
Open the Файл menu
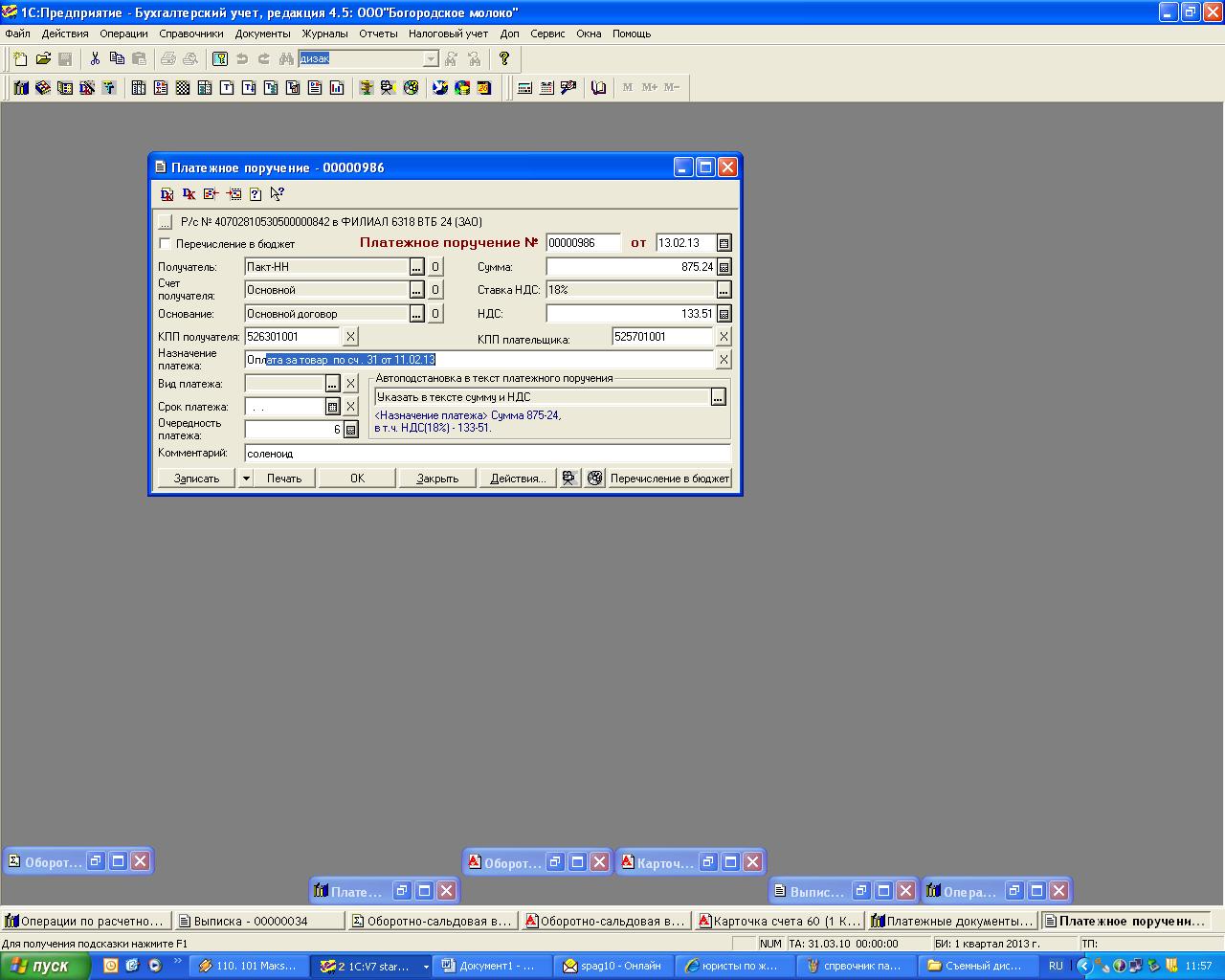click(x=17, y=33)
